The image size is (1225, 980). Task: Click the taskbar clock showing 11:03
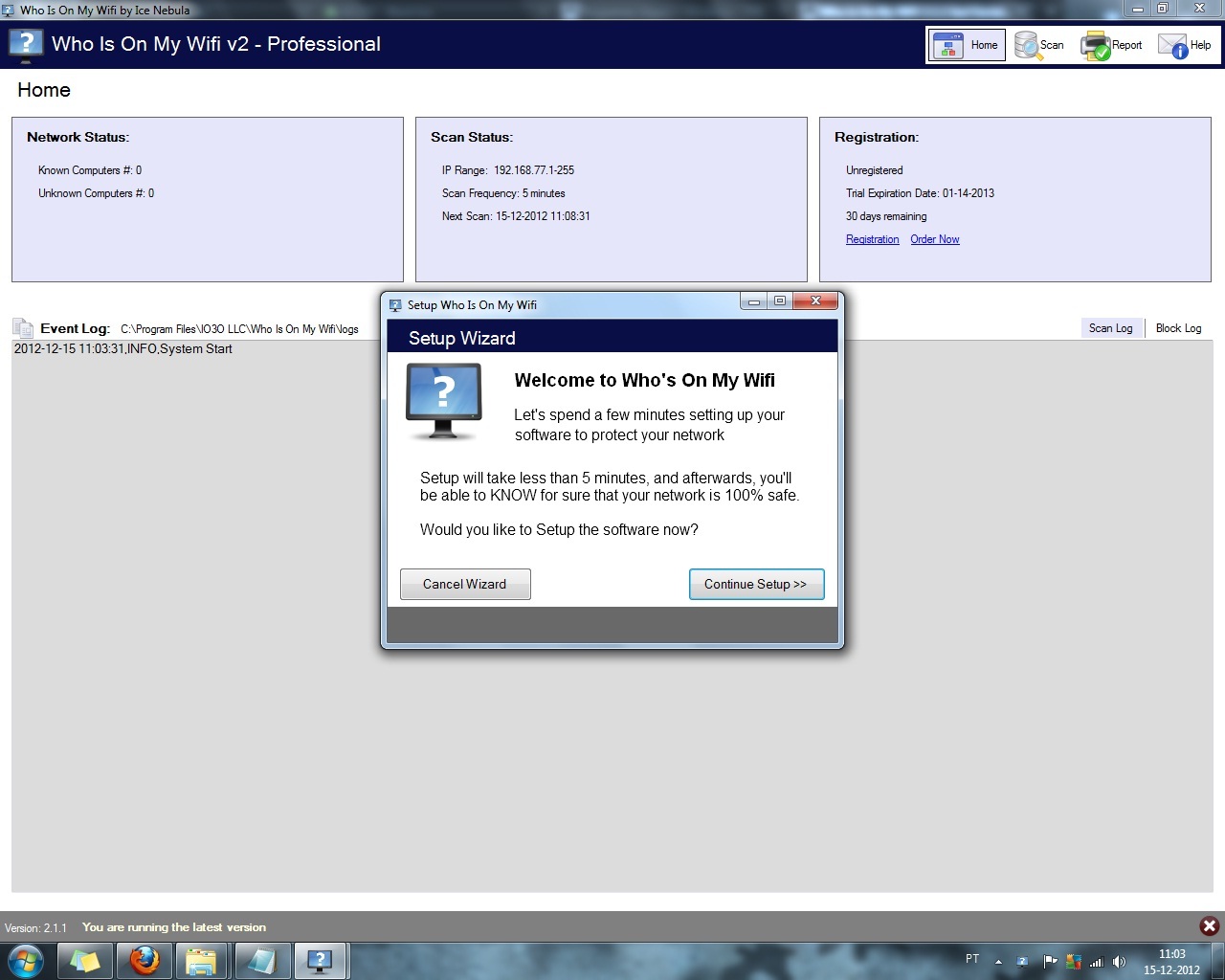pos(1171,962)
